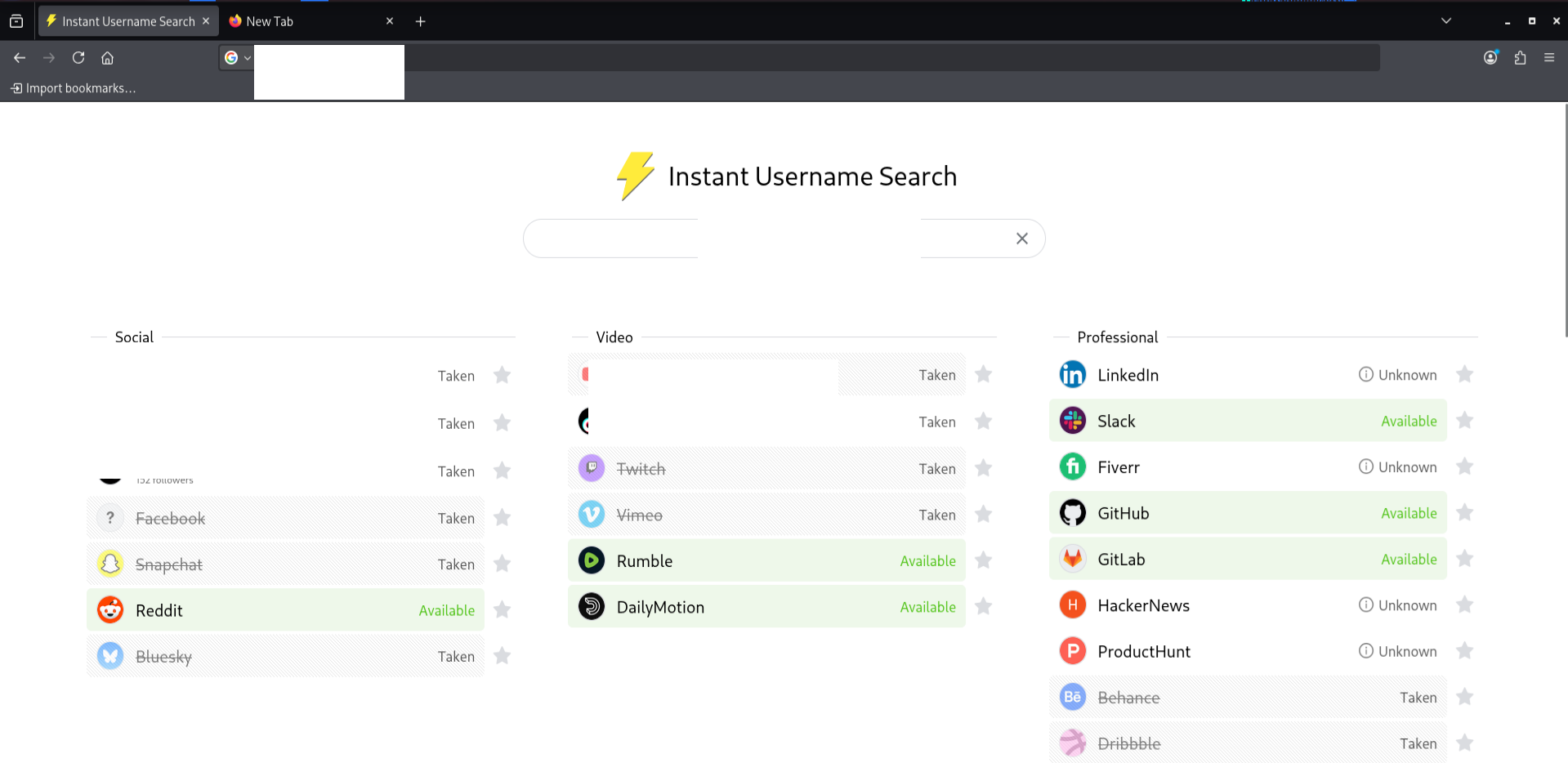Click the Fiverr logo icon
Image resolution: width=1568 pixels, height=763 pixels.
[x=1073, y=466]
